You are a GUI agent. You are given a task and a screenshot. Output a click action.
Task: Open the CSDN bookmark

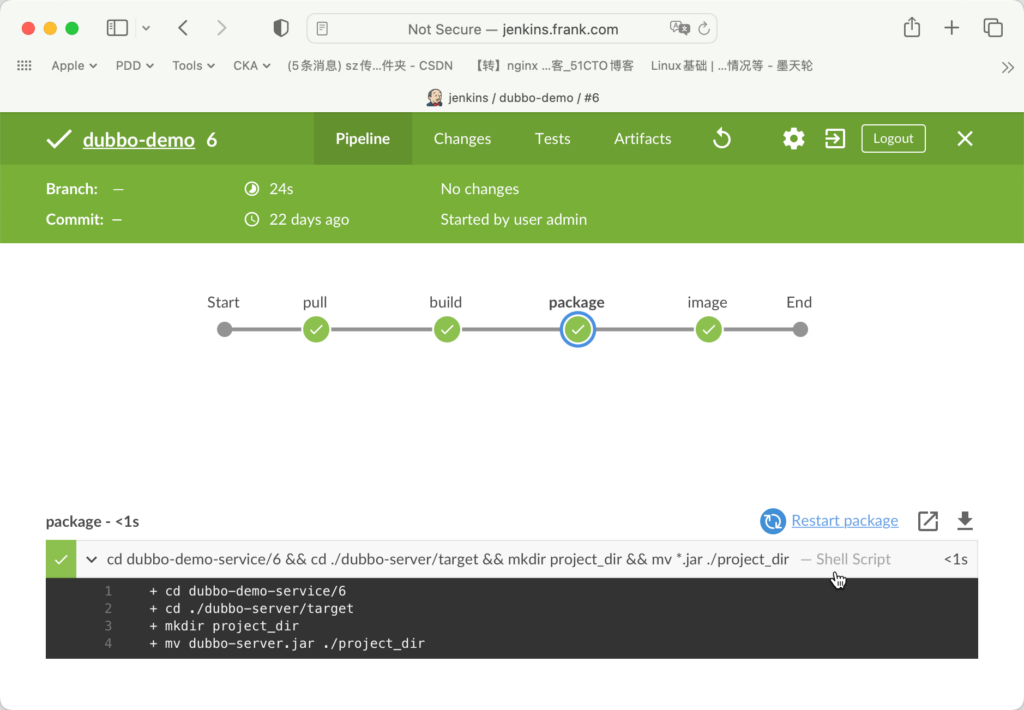click(370, 65)
